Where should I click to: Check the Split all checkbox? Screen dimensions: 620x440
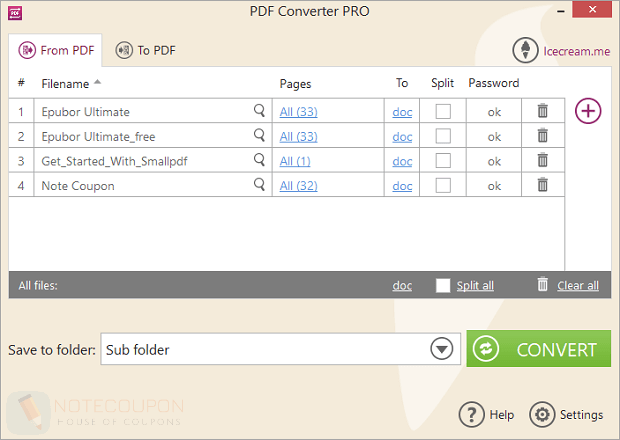[x=443, y=285]
